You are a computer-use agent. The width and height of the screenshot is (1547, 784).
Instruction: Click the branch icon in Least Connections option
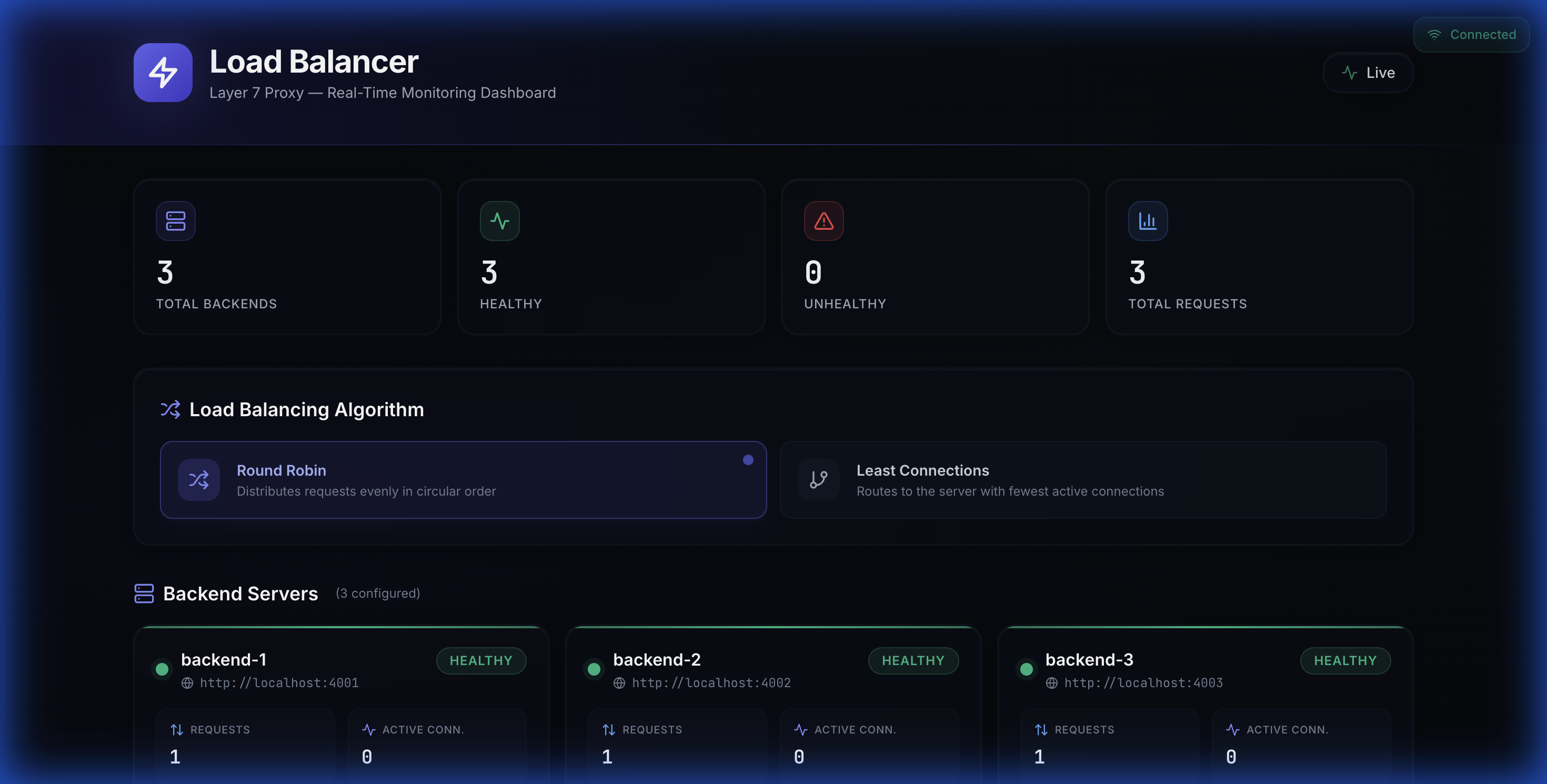tap(818, 480)
